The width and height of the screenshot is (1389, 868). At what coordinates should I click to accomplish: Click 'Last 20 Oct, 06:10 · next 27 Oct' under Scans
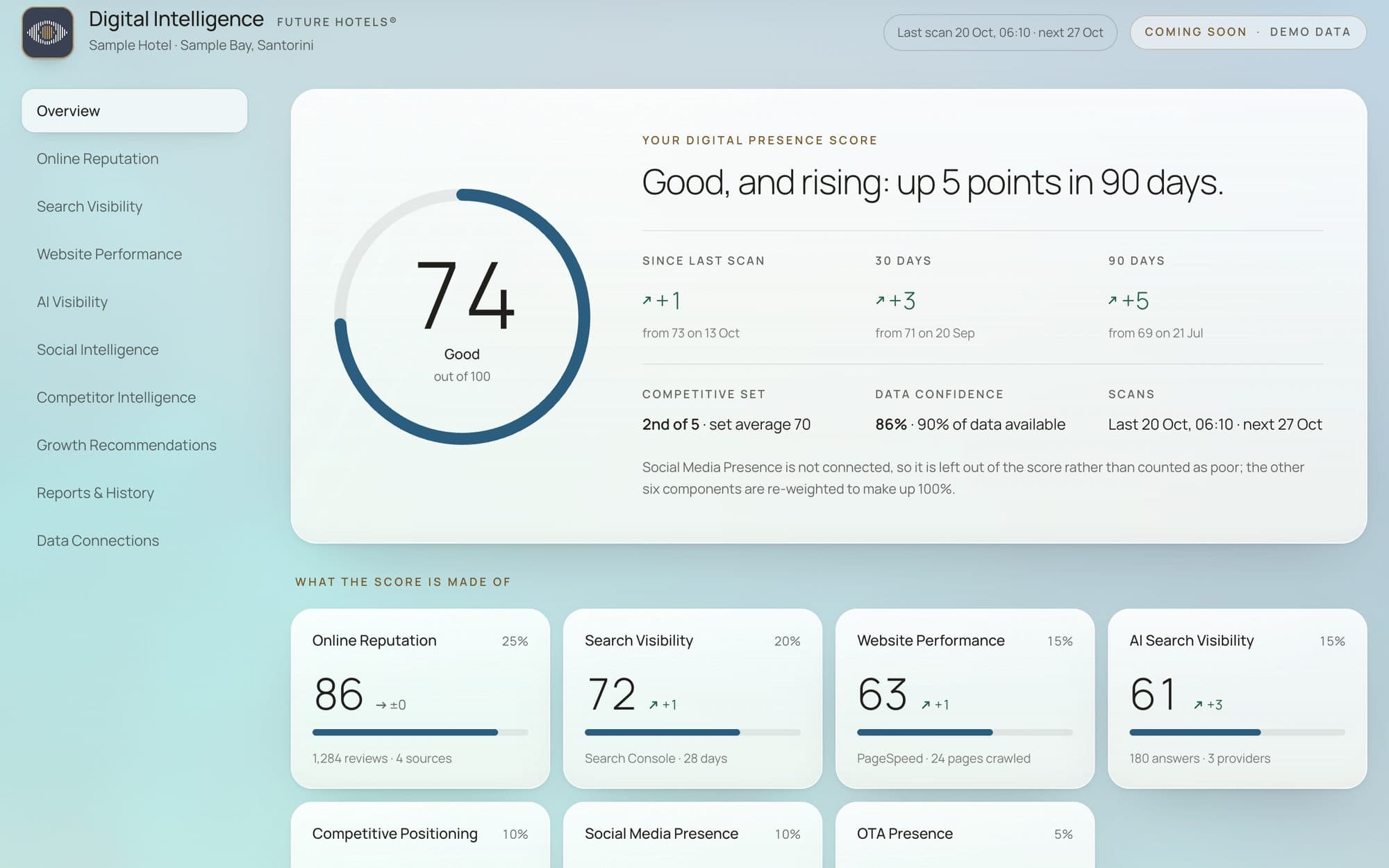[x=1215, y=424]
